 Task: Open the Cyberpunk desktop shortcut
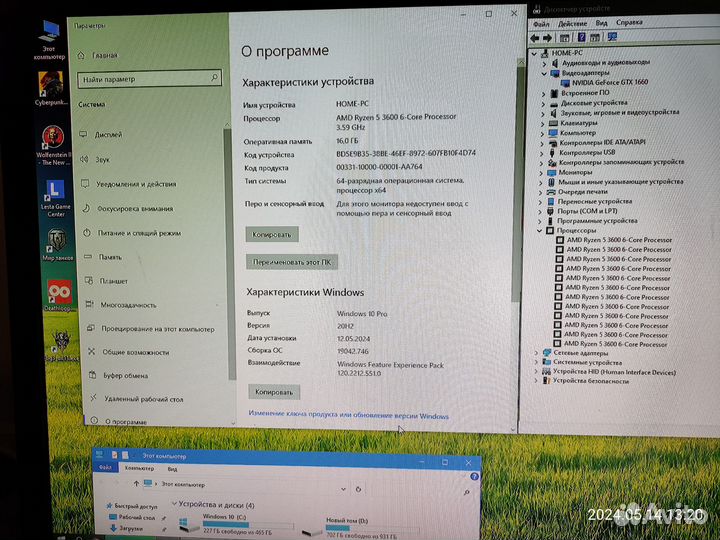pyautogui.click(x=51, y=89)
